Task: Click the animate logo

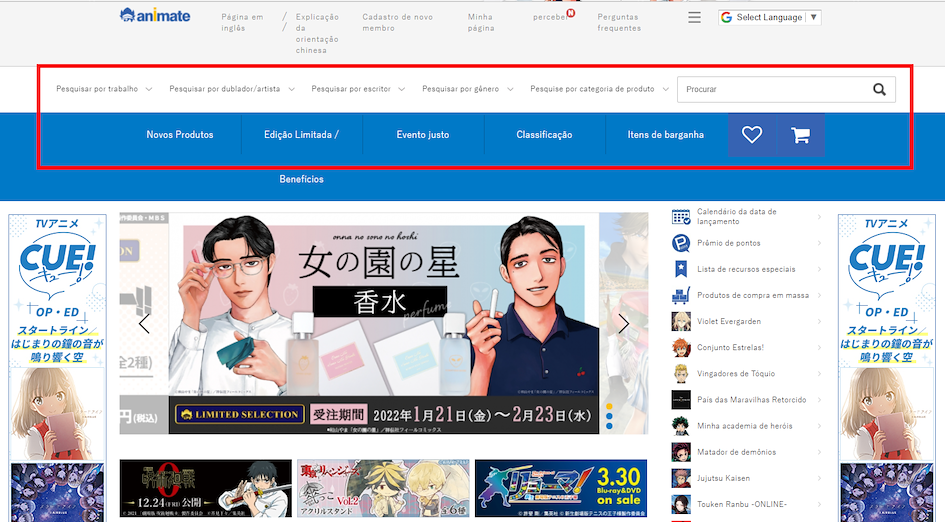Action: coord(155,16)
